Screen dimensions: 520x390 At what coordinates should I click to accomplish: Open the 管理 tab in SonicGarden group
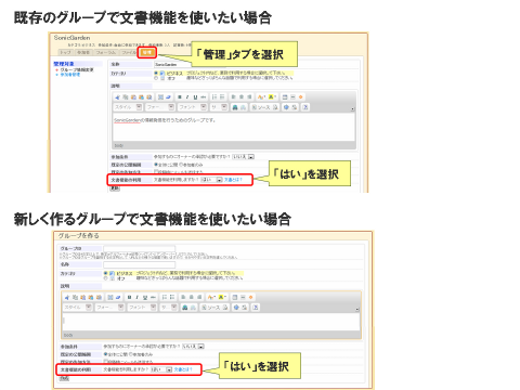click(x=147, y=52)
